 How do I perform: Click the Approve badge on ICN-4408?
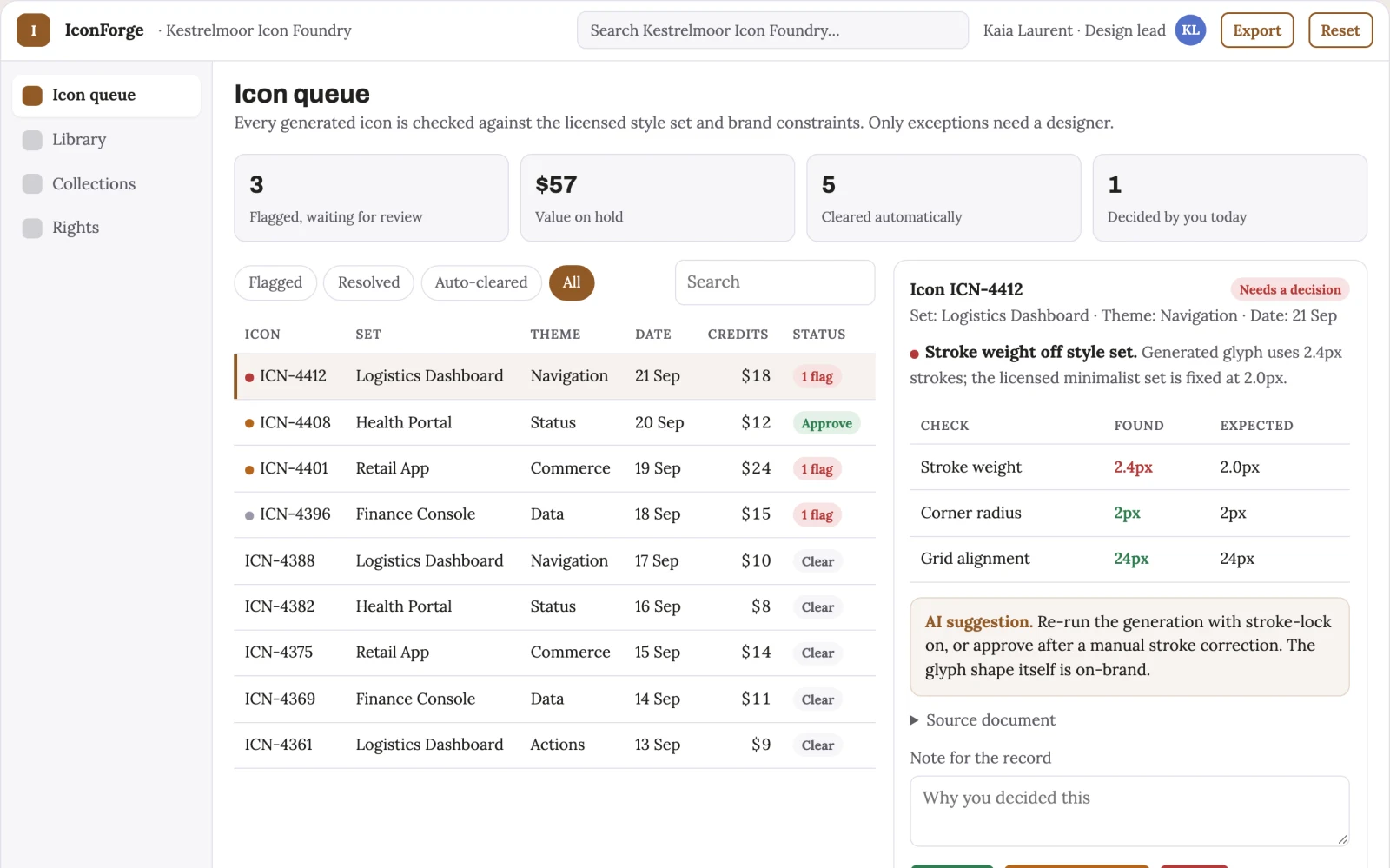[x=826, y=423]
